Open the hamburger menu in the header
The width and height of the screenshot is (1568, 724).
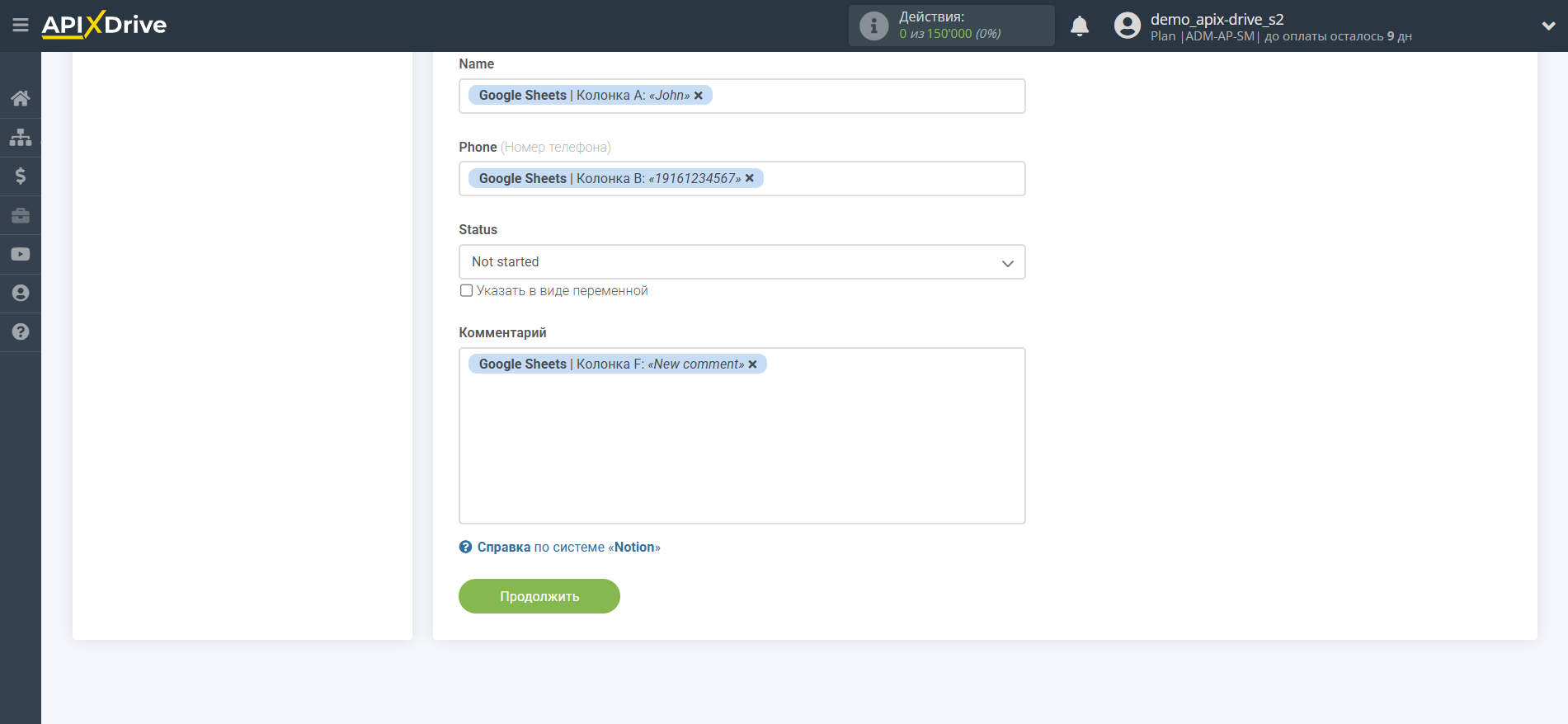tap(21, 26)
